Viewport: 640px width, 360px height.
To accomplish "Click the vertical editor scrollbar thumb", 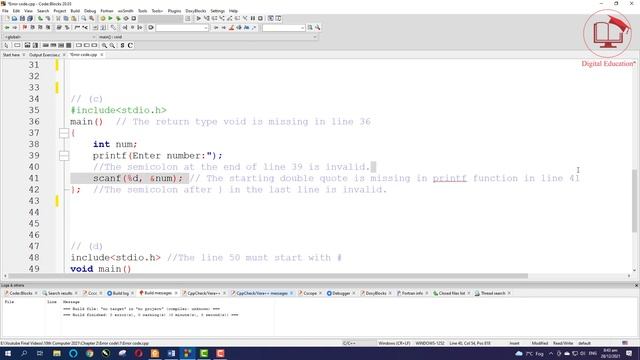I will click(634, 201).
